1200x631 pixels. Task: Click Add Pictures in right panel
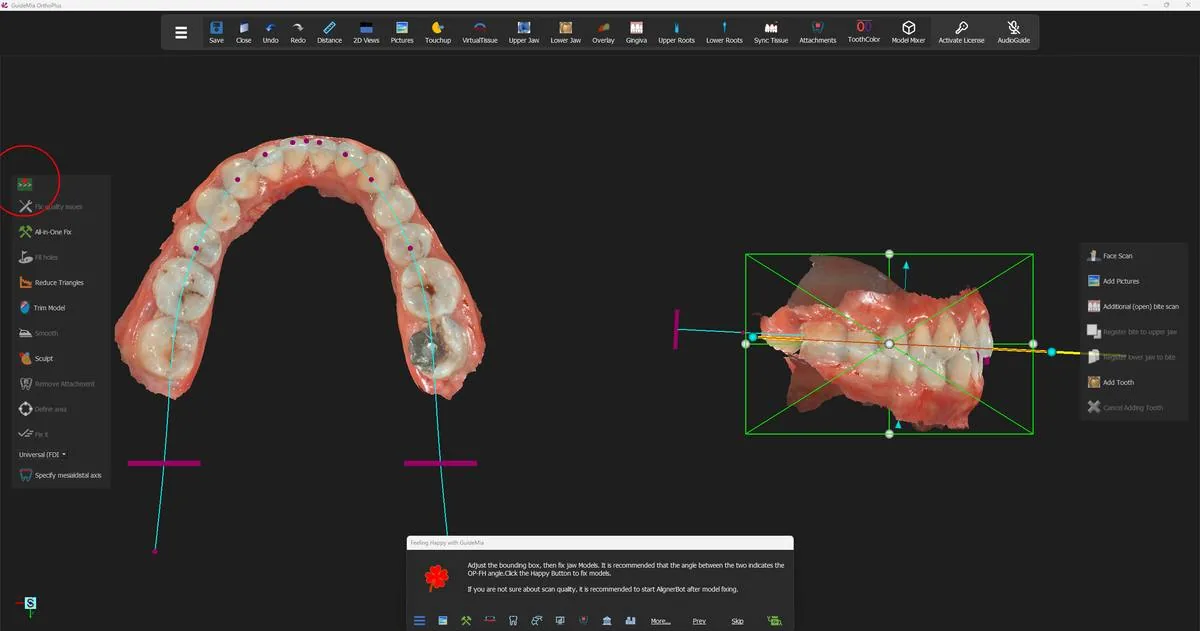tap(1113, 281)
